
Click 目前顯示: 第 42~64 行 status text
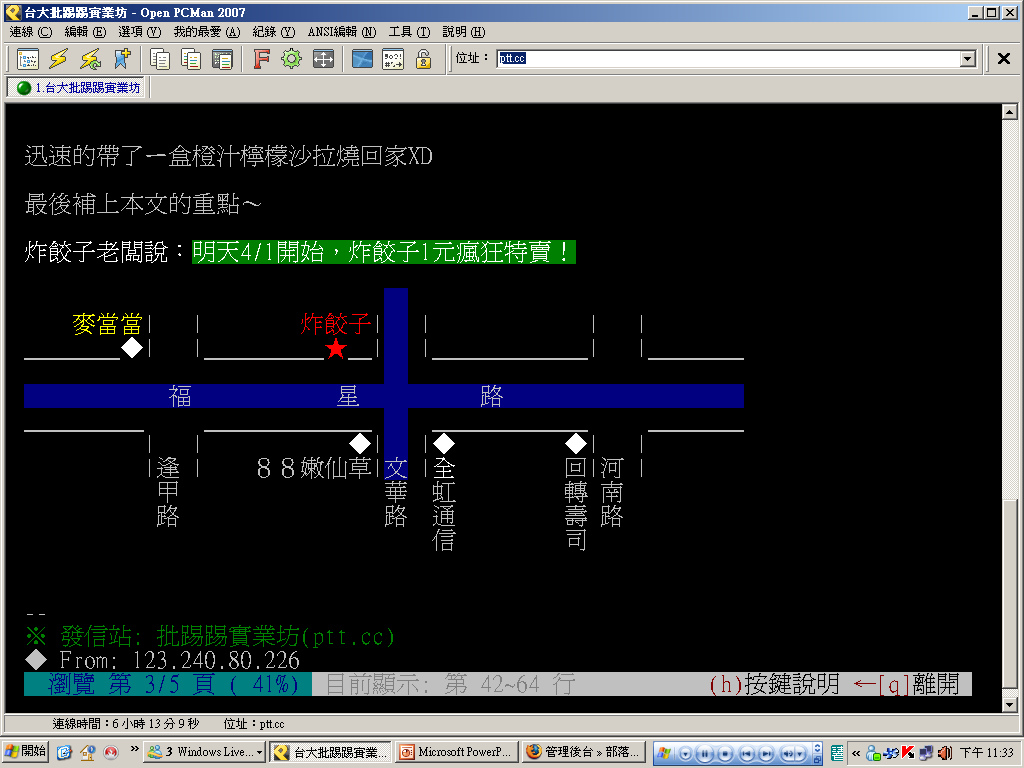coord(451,684)
